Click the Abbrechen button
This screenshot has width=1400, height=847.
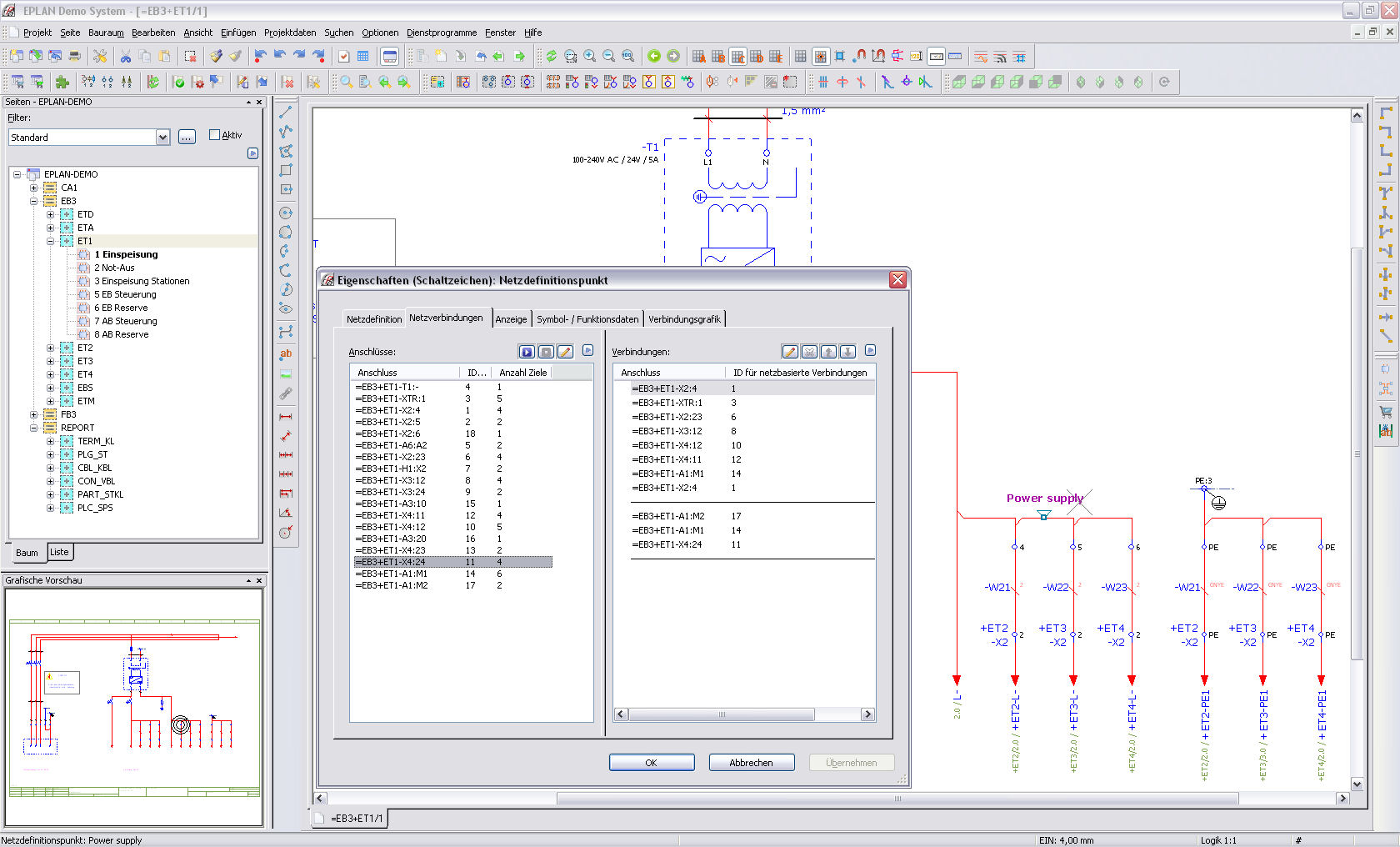(x=751, y=763)
